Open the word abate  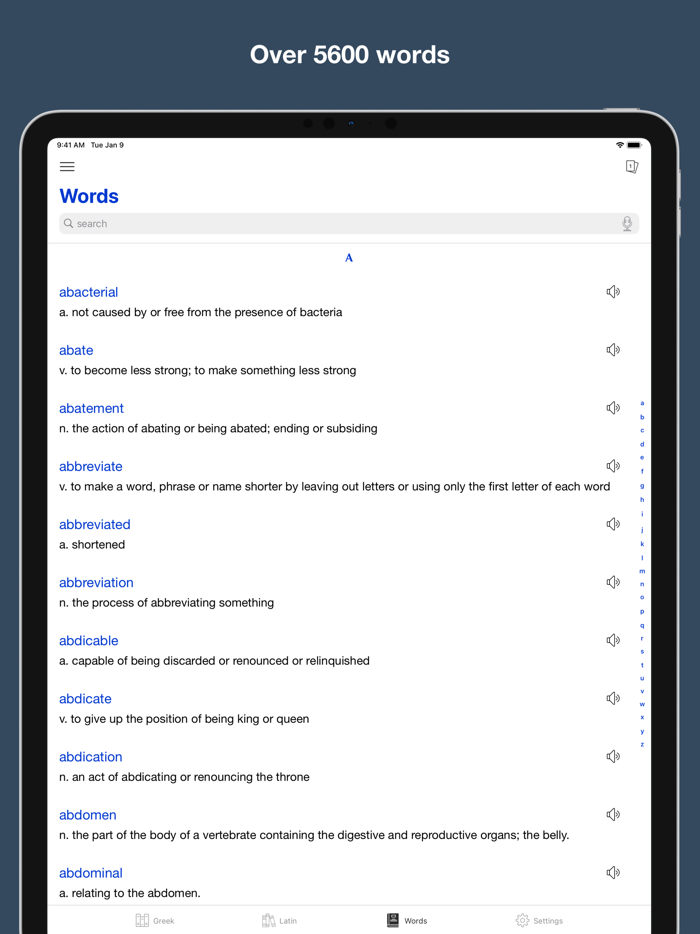point(76,350)
